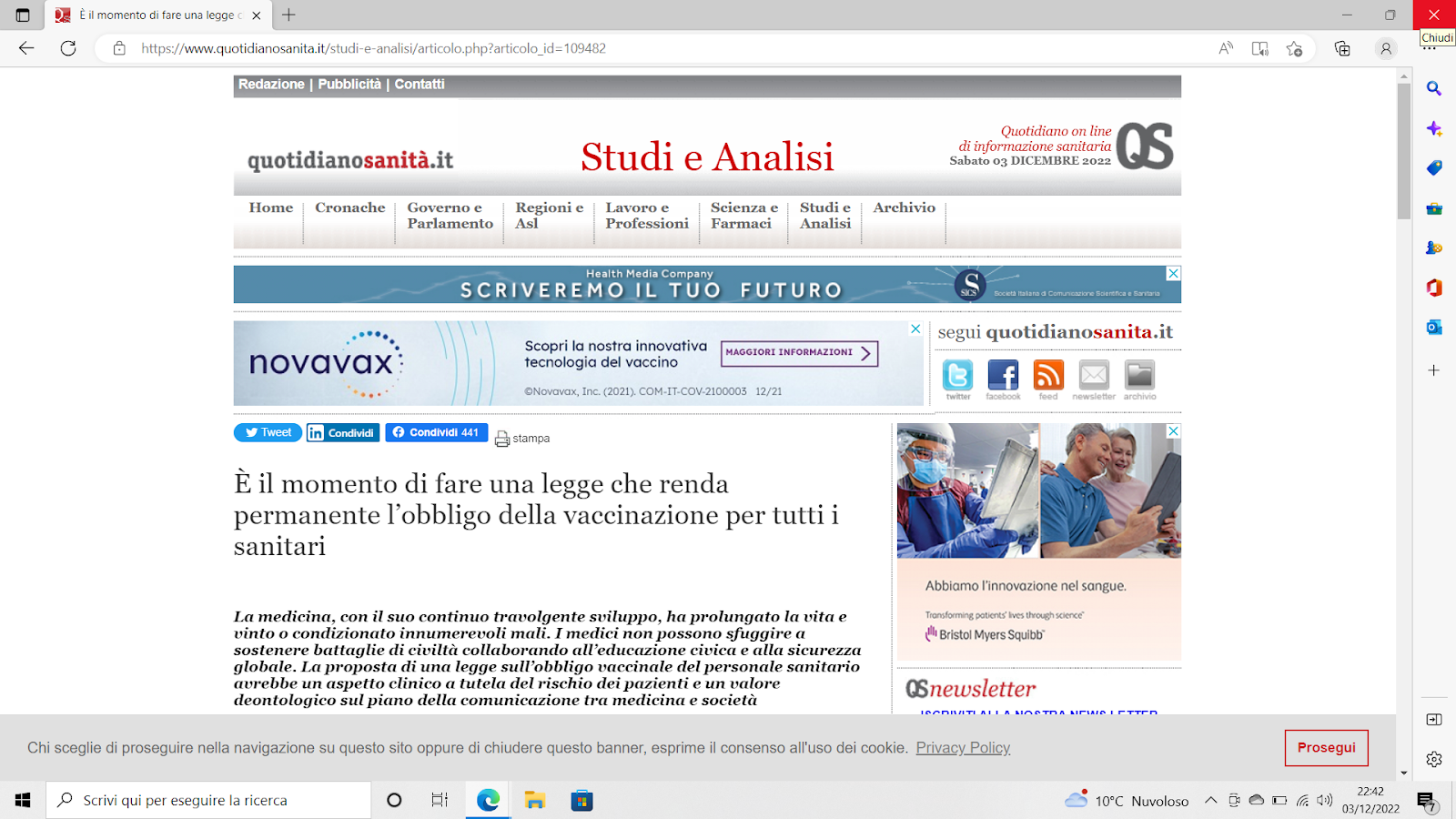The height and width of the screenshot is (819, 1456).
Task: Open the weather widget 10°C Nuvoloso
Action: coord(1127,800)
